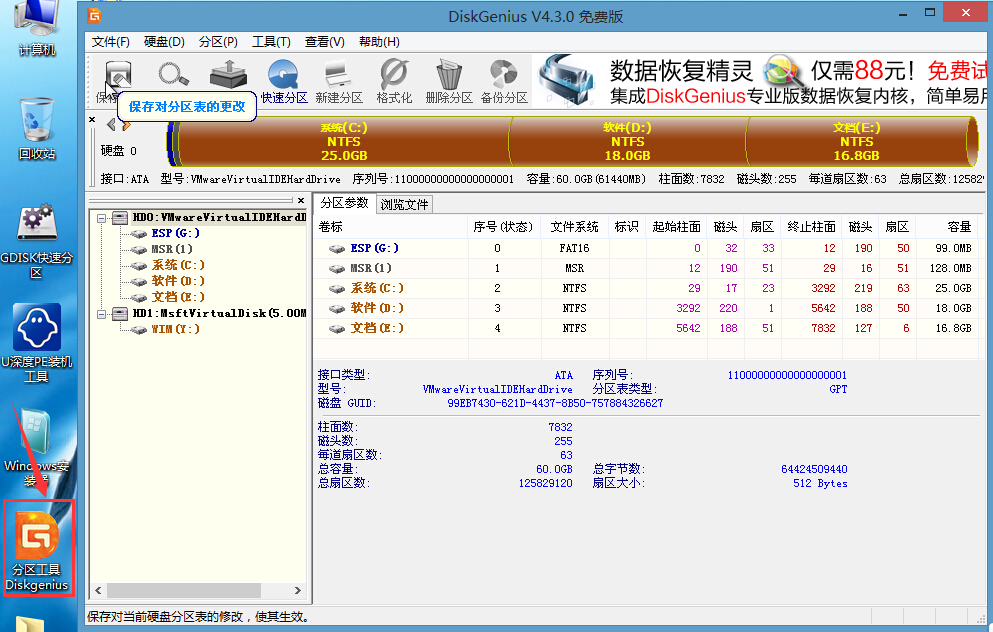Select 系统(C:) in the disk tree
Screen dimensions: 993x632
pyautogui.click(x=178, y=265)
